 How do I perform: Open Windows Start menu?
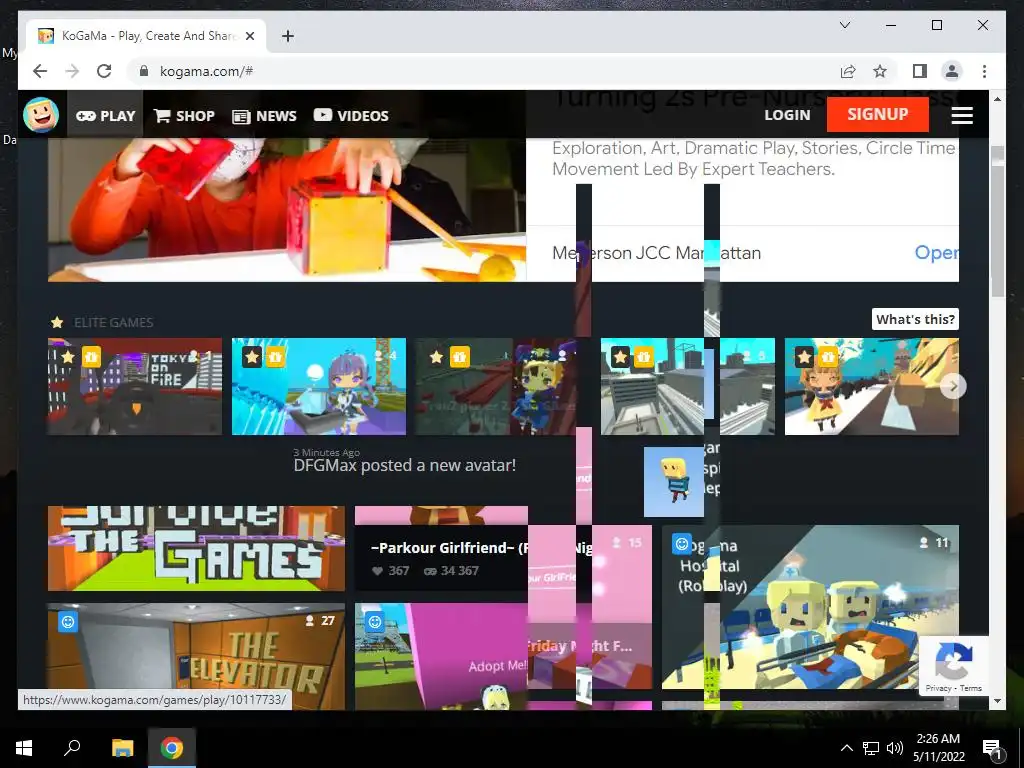(x=24, y=748)
